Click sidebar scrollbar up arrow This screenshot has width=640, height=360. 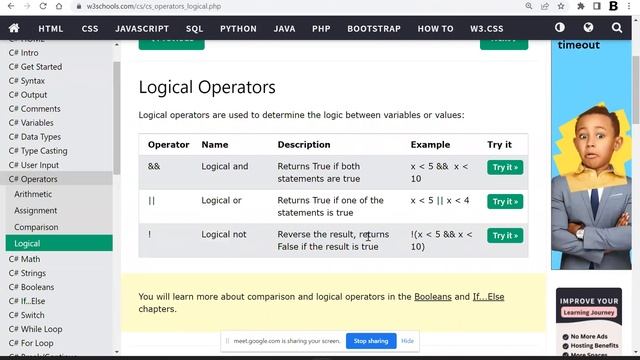pos(117,44)
